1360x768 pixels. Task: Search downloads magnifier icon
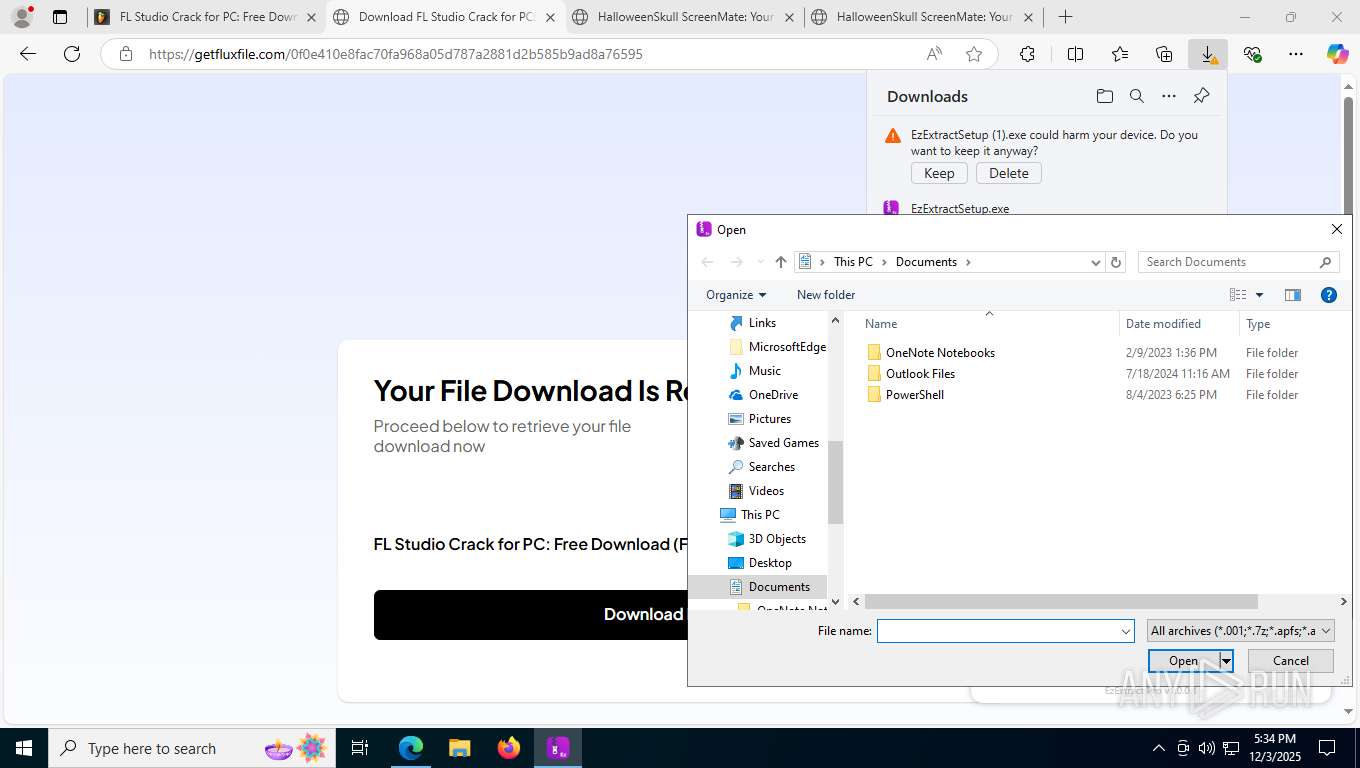pos(1137,96)
